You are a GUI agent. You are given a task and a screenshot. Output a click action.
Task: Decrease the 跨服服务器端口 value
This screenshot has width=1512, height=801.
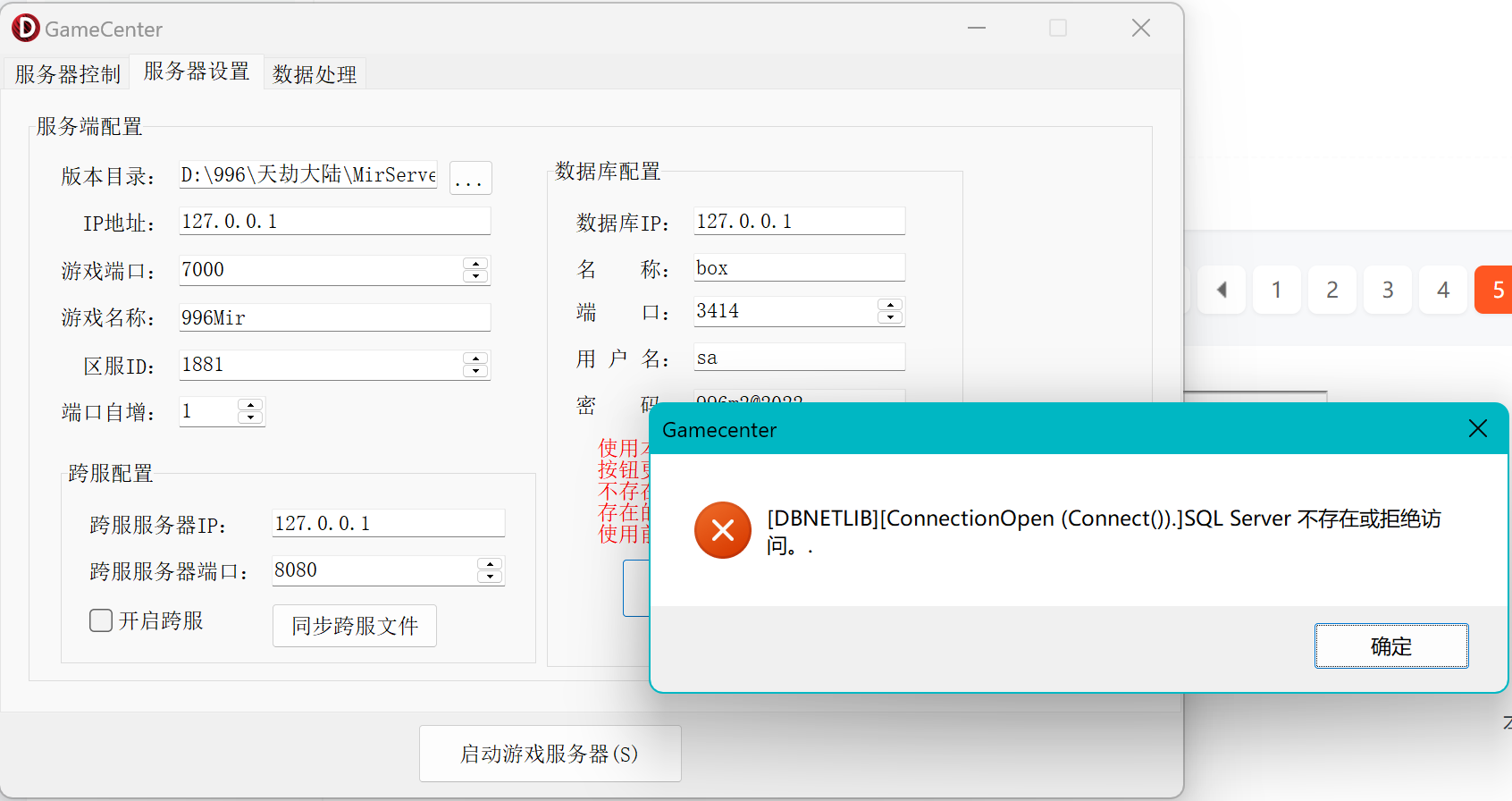491,577
